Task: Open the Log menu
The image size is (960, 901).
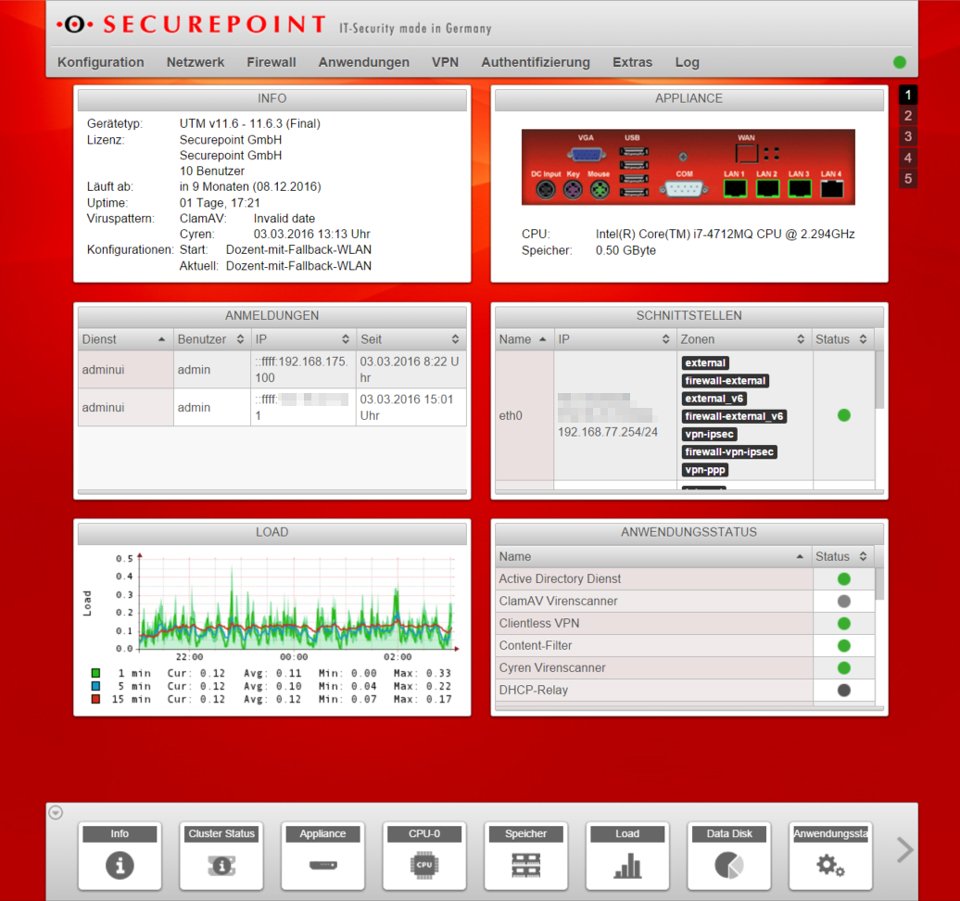Action: [687, 62]
